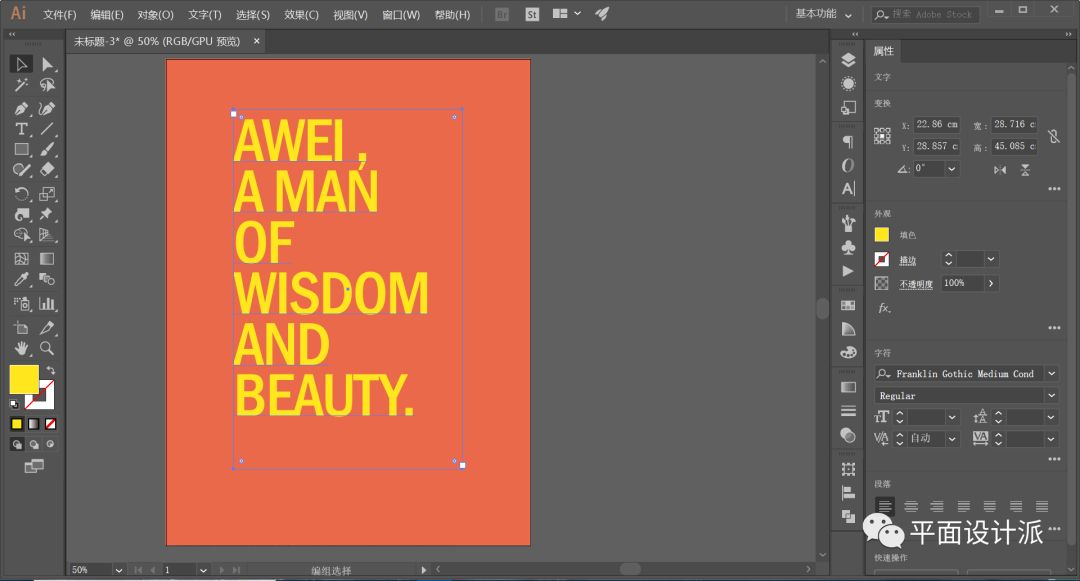This screenshot has width=1080, height=581.
Task: Set color mode to None in toolbar
Action: (50, 424)
